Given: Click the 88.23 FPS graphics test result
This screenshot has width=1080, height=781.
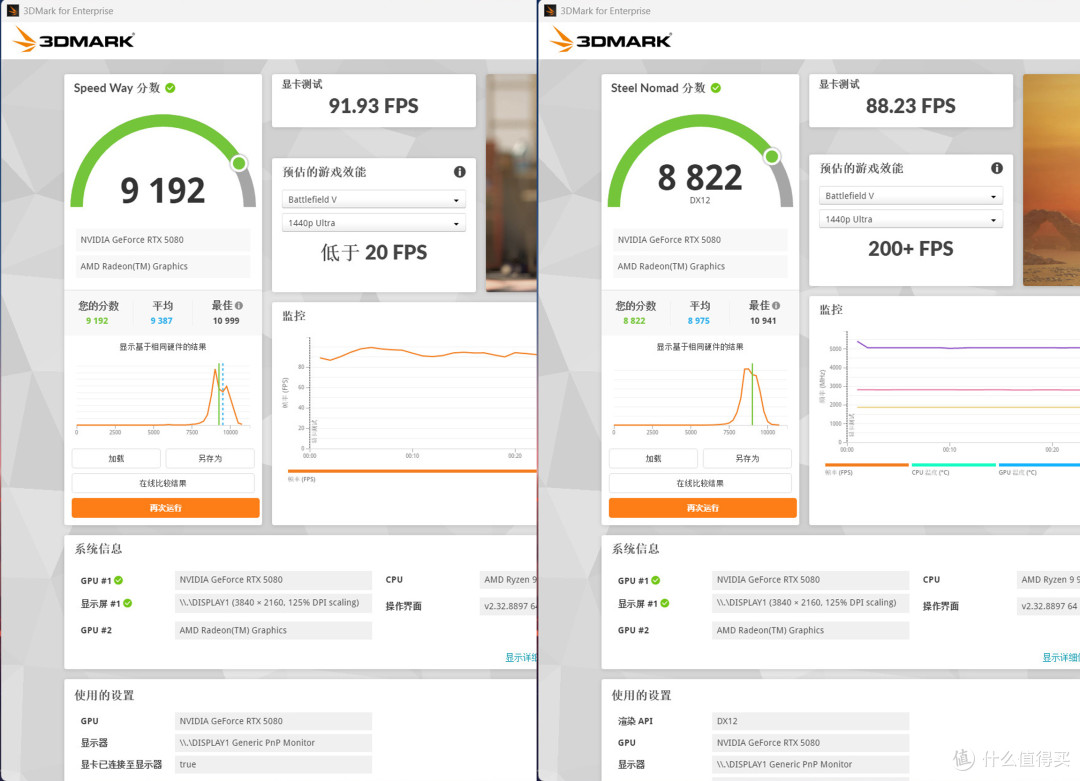Looking at the screenshot, I should [x=911, y=105].
